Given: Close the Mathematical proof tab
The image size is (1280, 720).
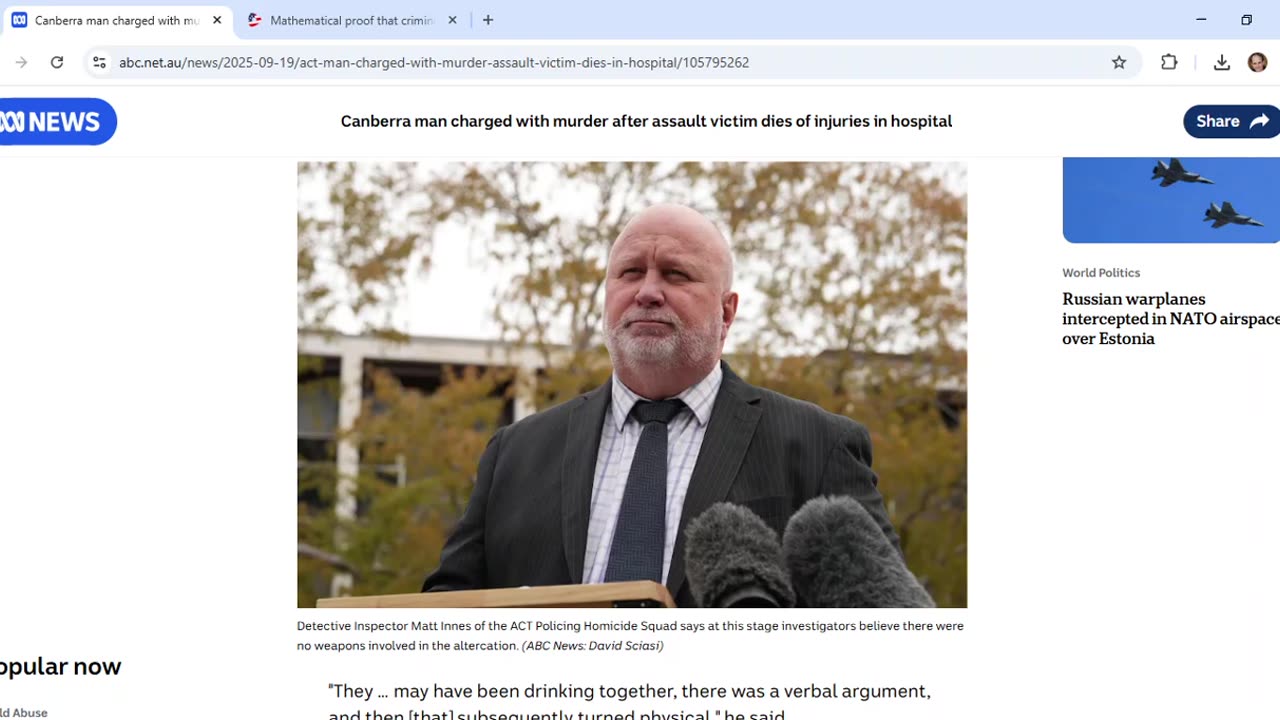Looking at the screenshot, I should click(452, 20).
